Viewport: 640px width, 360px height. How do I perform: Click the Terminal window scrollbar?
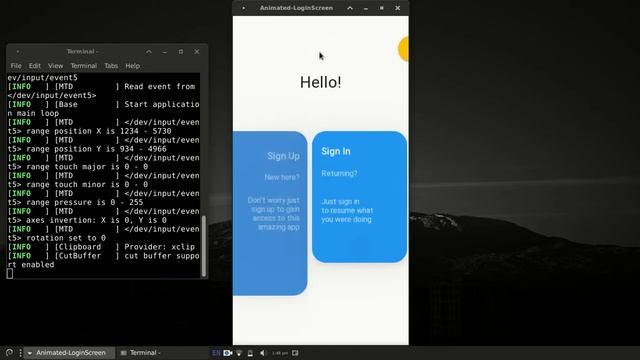coord(204,246)
